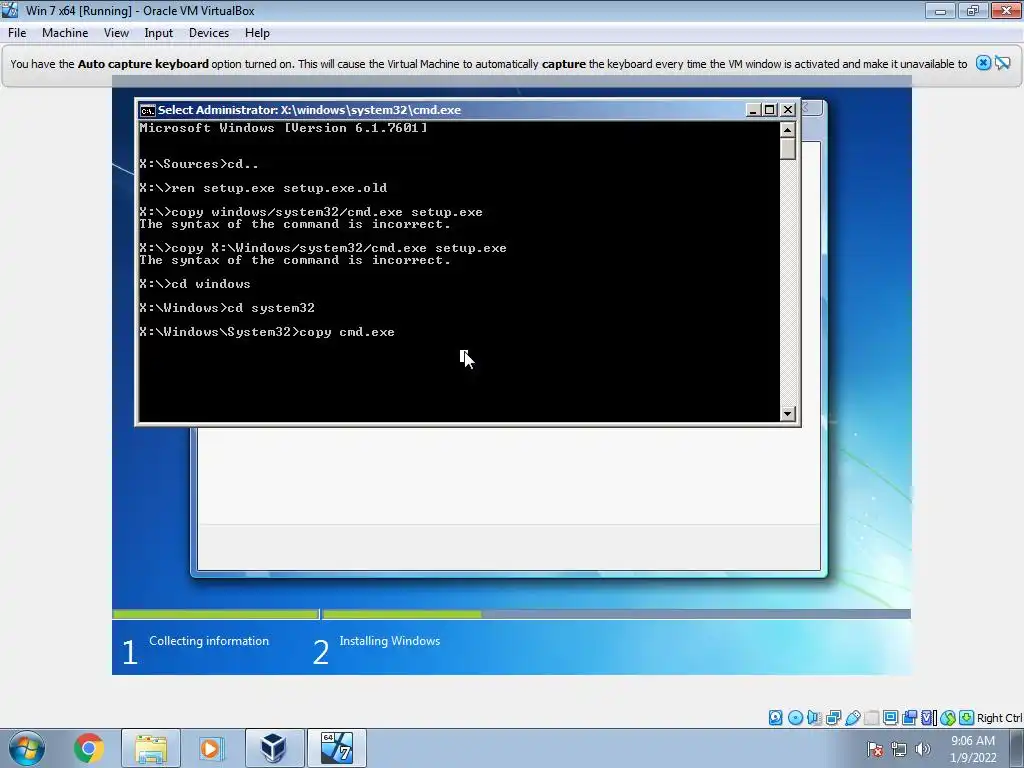This screenshot has height=768, width=1024.
Task: Open the network tray icon
Action: (899, 749)
